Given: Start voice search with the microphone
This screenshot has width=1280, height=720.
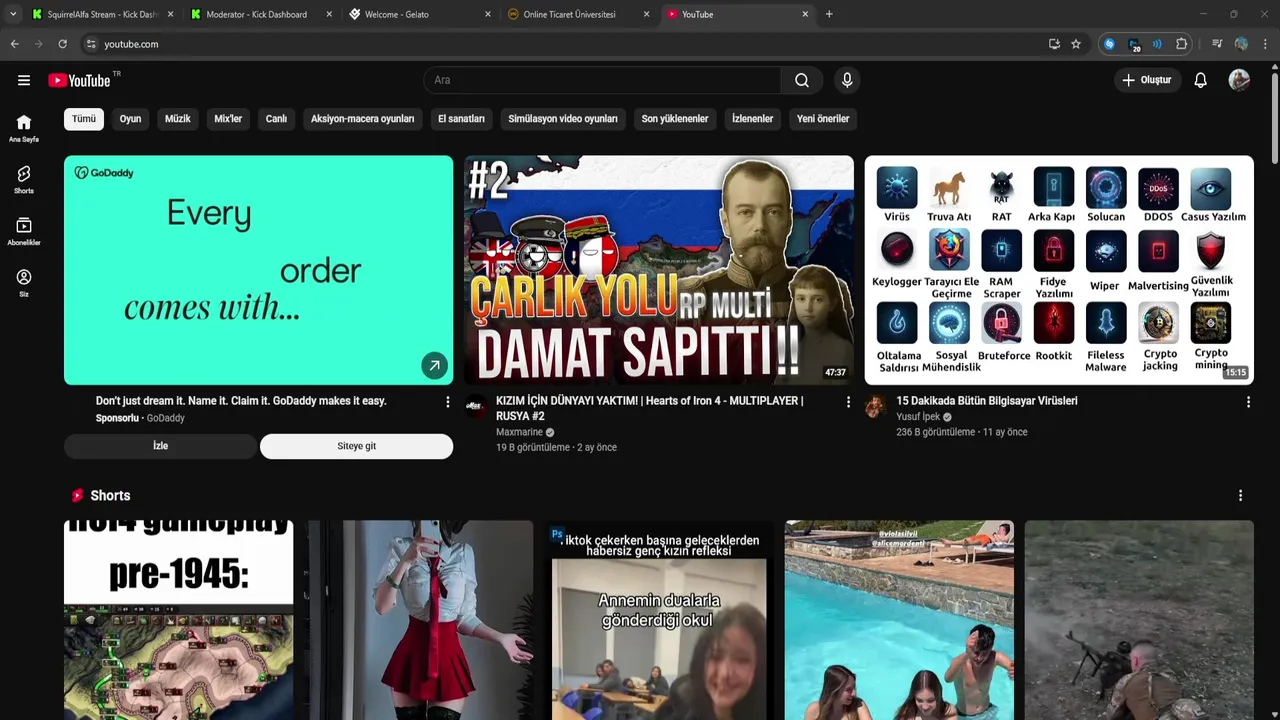Looking at the screenshot, I should 847,80.
